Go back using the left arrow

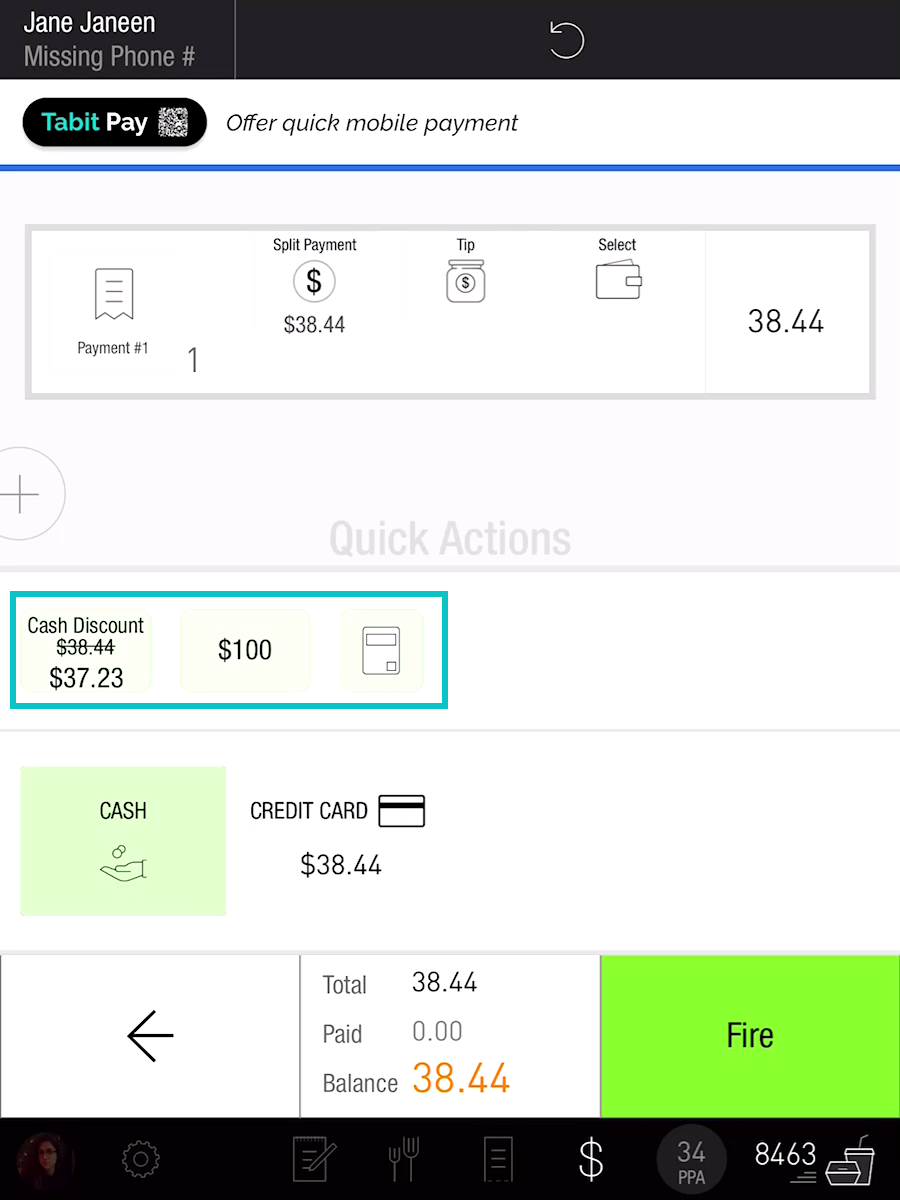click(x=150, y=1036)
